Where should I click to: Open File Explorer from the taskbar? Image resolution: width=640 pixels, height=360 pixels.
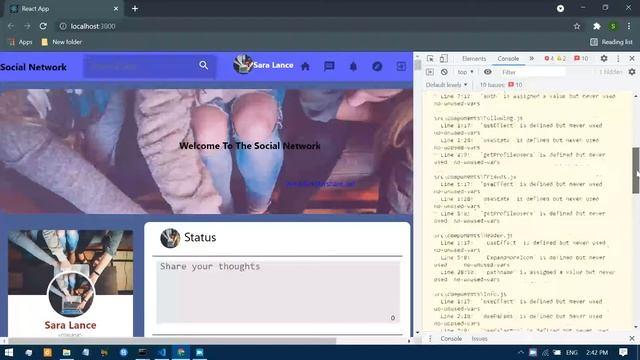tap(67, 352)
